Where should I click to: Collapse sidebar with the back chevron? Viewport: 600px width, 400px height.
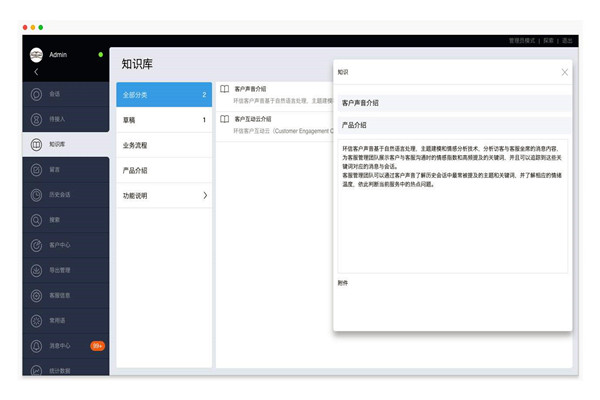36,71
